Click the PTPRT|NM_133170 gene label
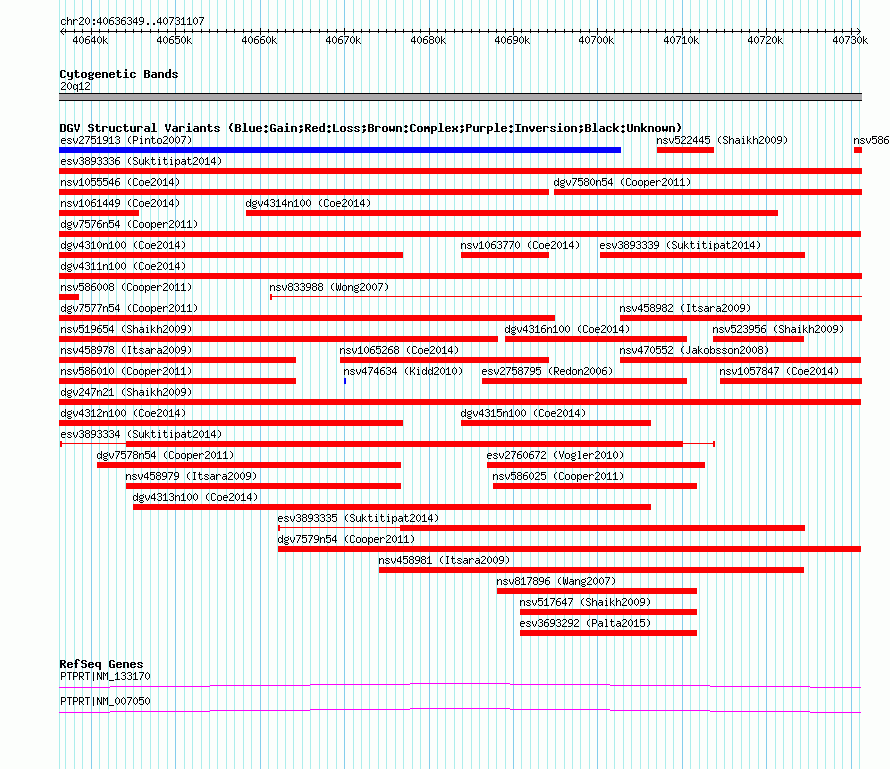890x769 pixels. point(105,676)
